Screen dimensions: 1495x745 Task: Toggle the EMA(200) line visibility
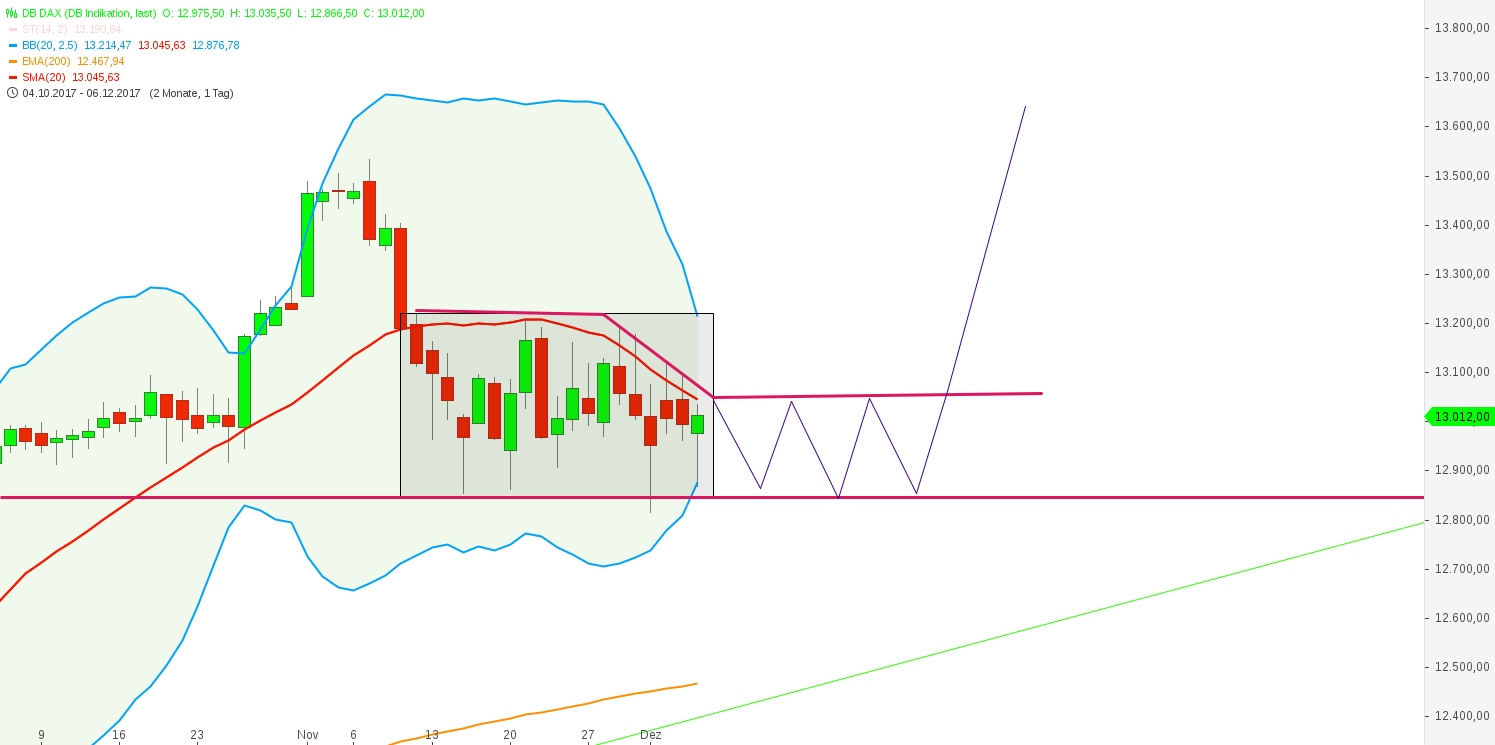[12, 59]
